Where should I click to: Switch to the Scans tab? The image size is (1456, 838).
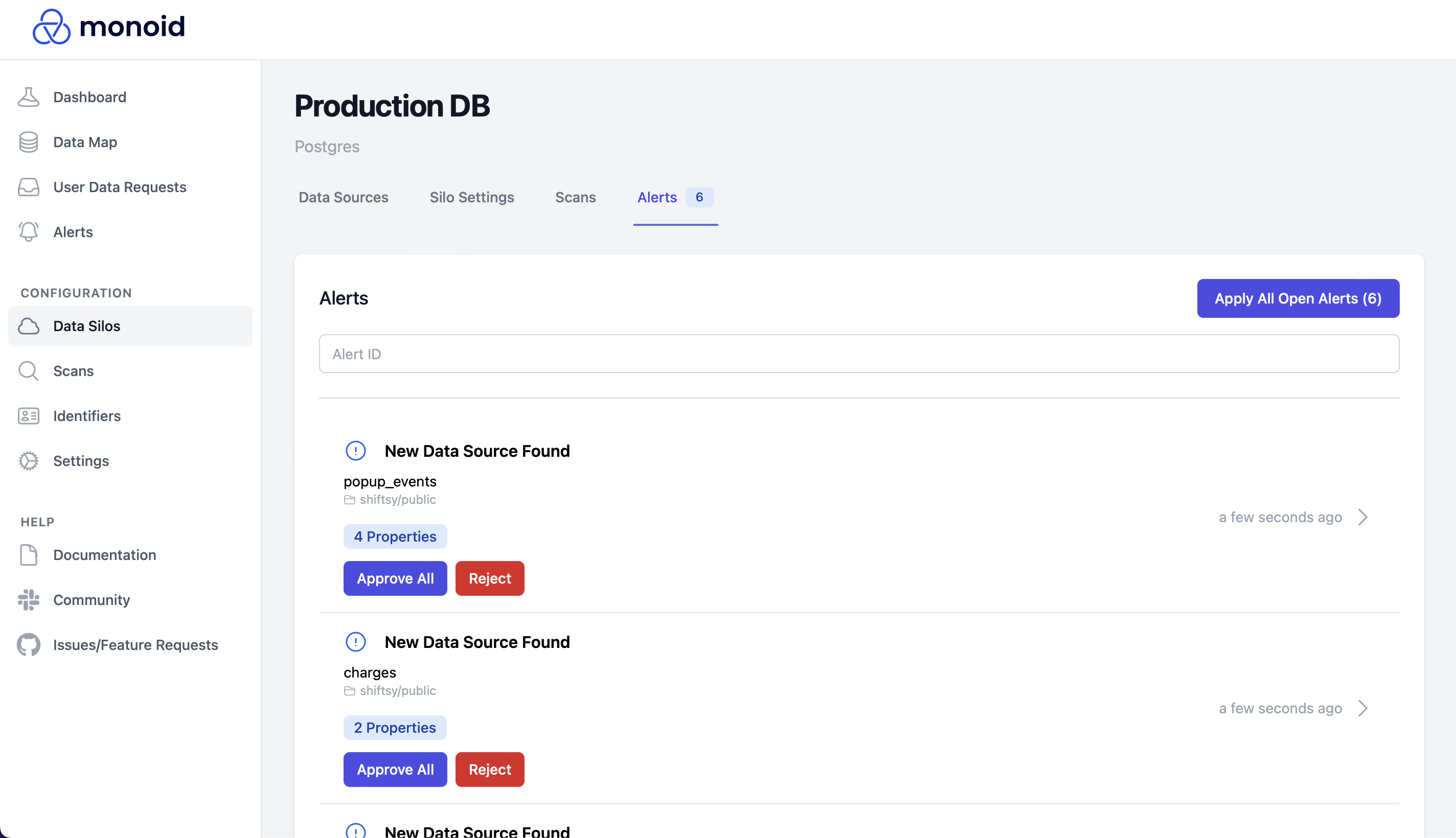click(x=575, y=197)
